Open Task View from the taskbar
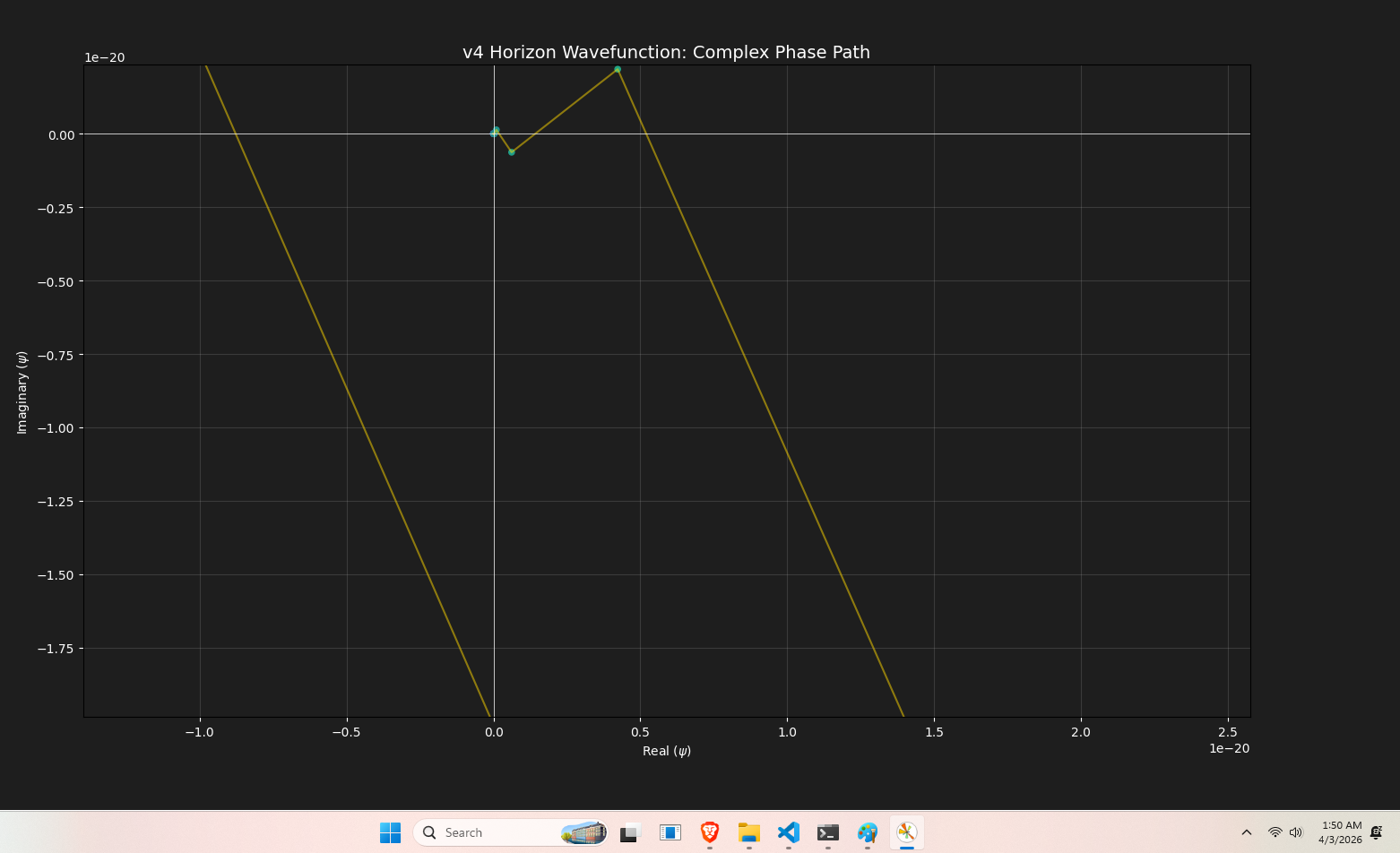The width and height of the screenshot is (1400, 853). point(630,832)
